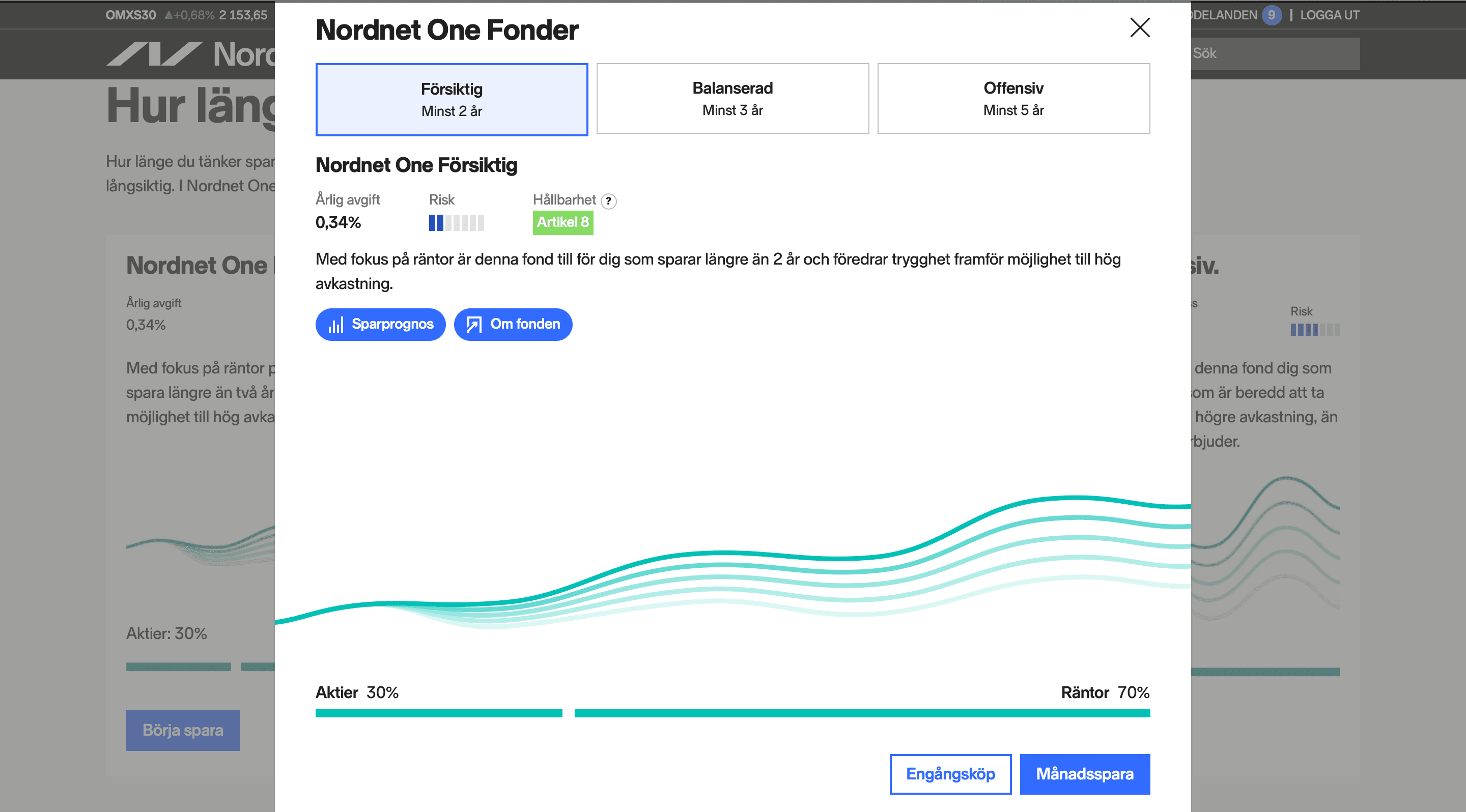1466x812 pixels.
Task: Click the Engångsköp one-time purchase button
Action: point(950,774)
